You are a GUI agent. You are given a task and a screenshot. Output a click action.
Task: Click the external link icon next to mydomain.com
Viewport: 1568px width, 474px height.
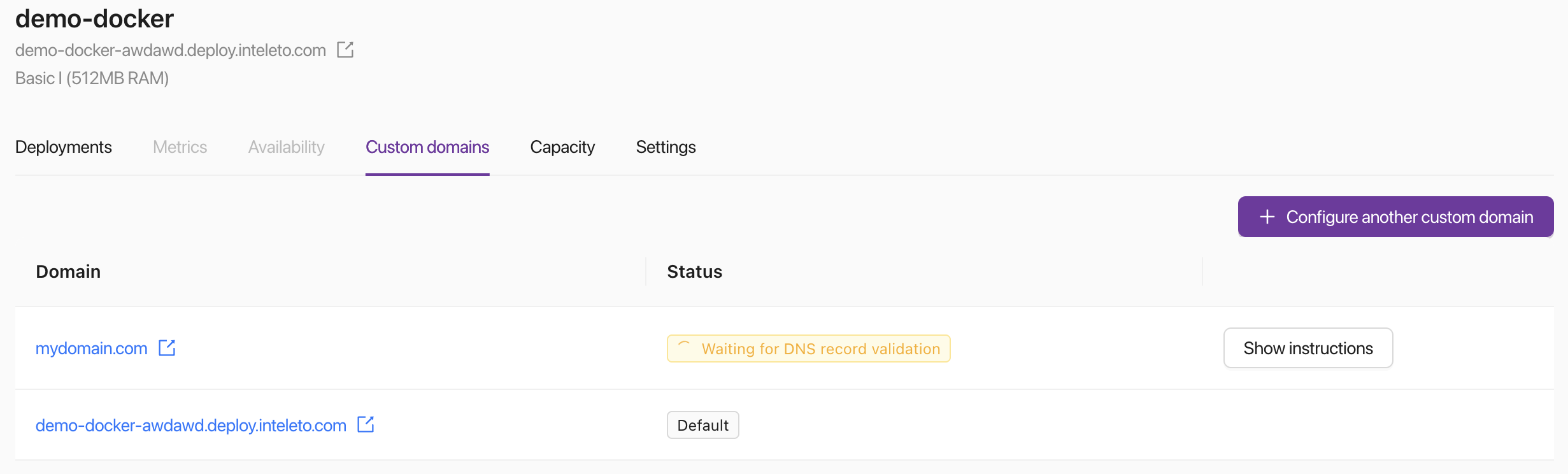[167, 348]
